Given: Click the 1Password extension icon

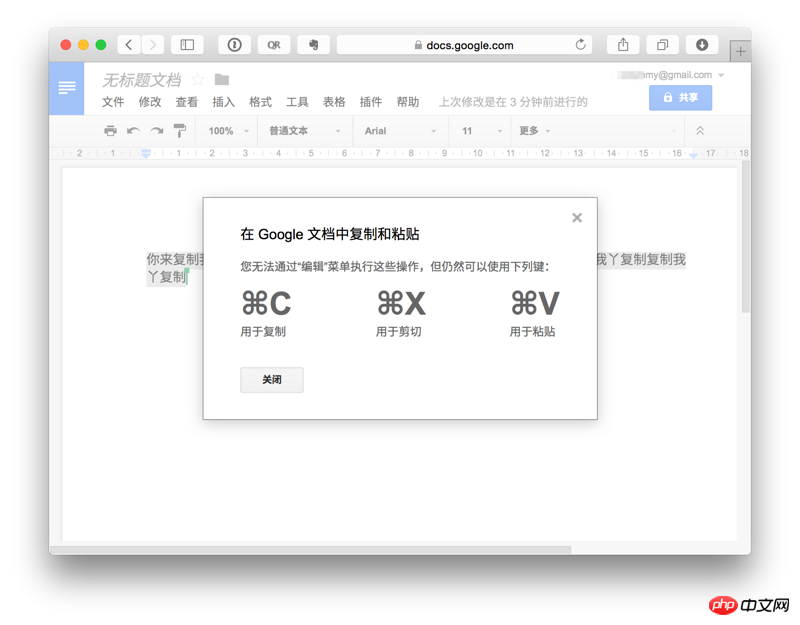Looking at the screenshot, I should click(234, 45).
